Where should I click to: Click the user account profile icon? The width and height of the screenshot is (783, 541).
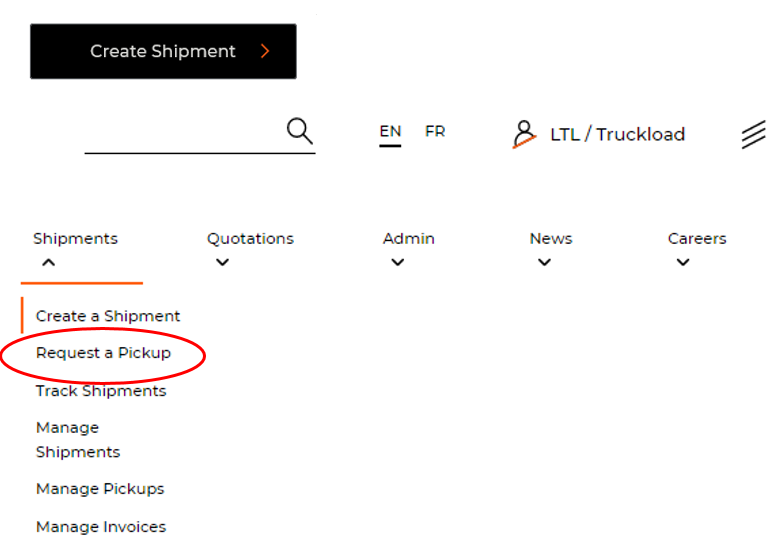tap(524, 134)
